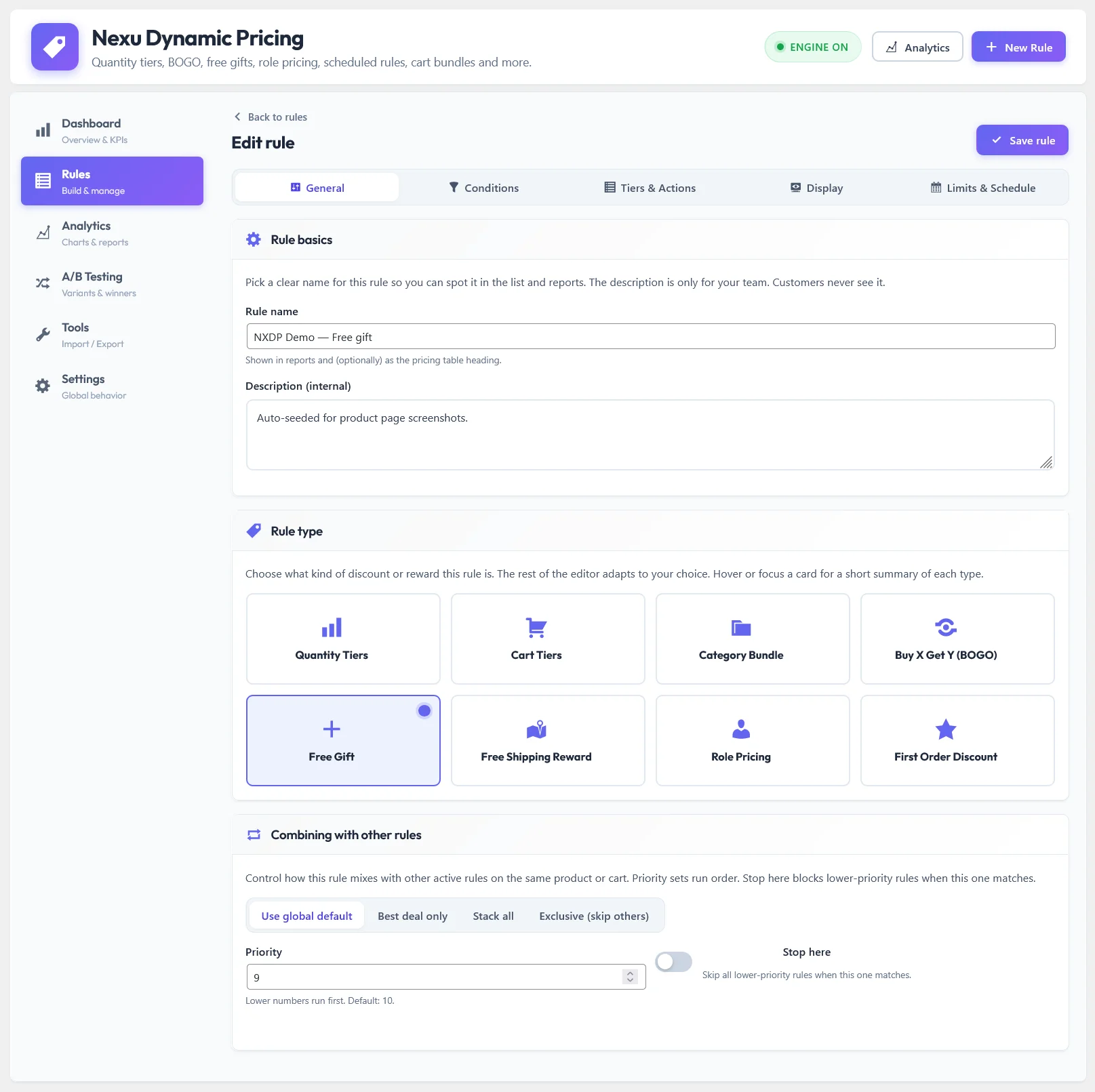1095x1092 pixels.
Task: Click the Combining with other rules loop icon
Action: 254,834
